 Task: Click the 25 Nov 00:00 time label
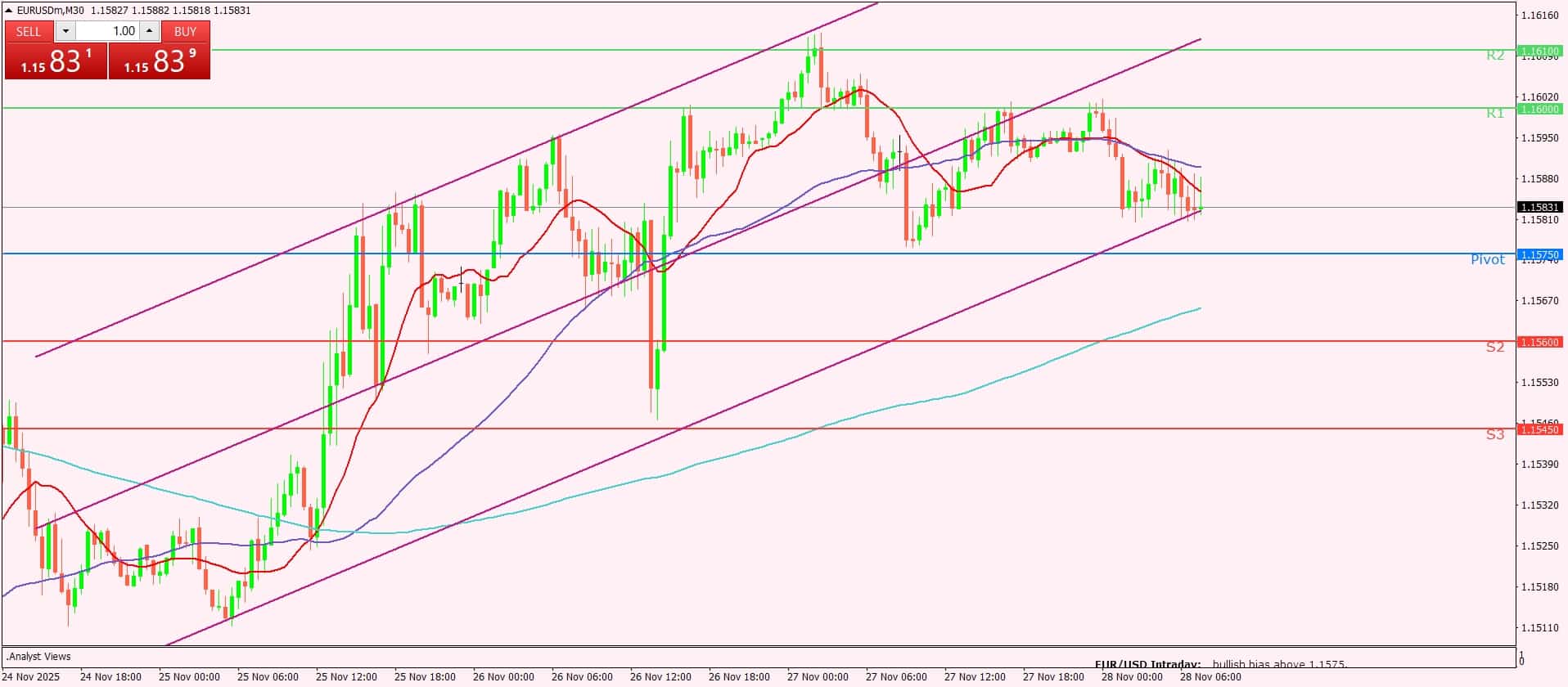(189, 677)
